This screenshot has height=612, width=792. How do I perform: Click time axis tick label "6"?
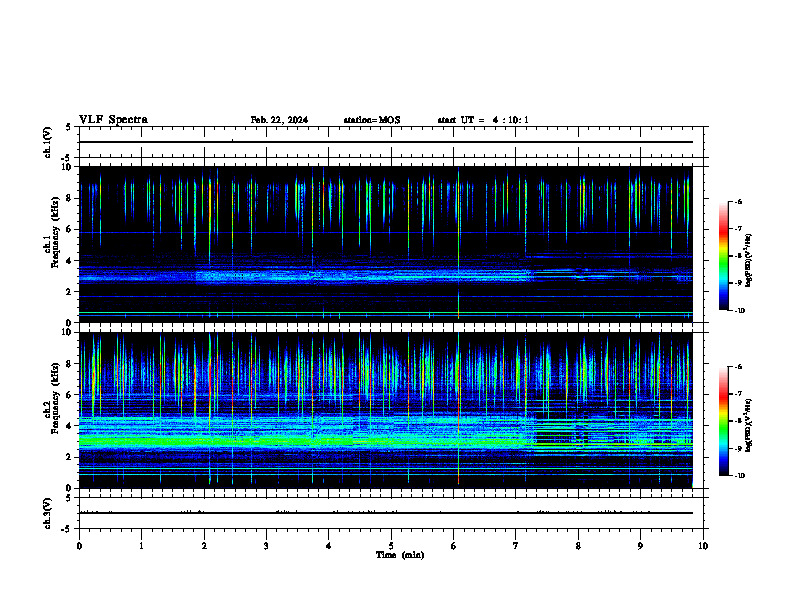point(454,546)
